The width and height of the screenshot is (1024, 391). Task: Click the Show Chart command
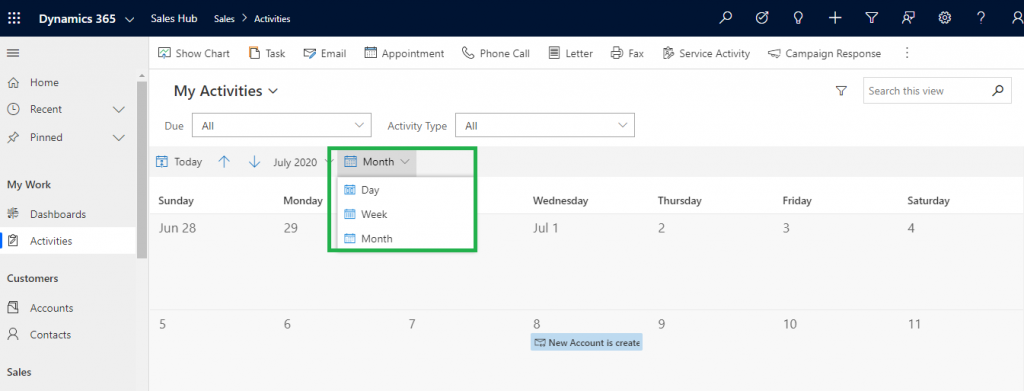194,54
